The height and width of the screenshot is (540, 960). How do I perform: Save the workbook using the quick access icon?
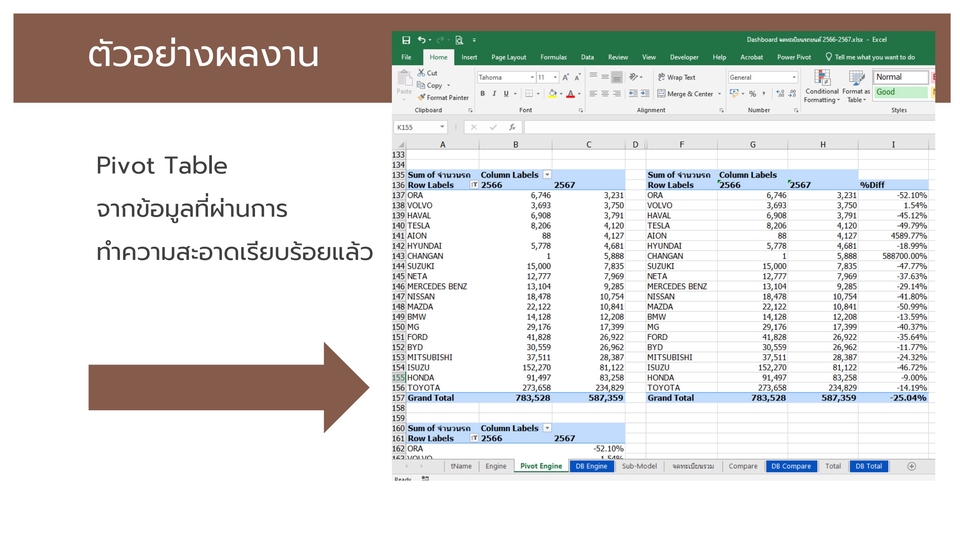(x=405, y=40)
